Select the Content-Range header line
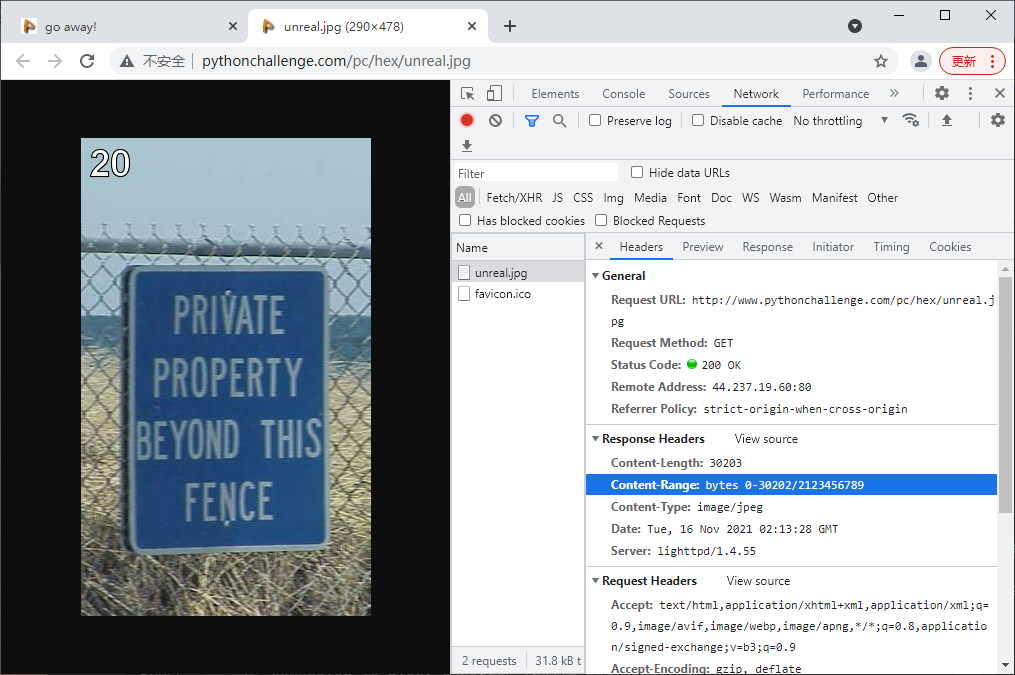1015x675 pixels. [x=791, y=485]
